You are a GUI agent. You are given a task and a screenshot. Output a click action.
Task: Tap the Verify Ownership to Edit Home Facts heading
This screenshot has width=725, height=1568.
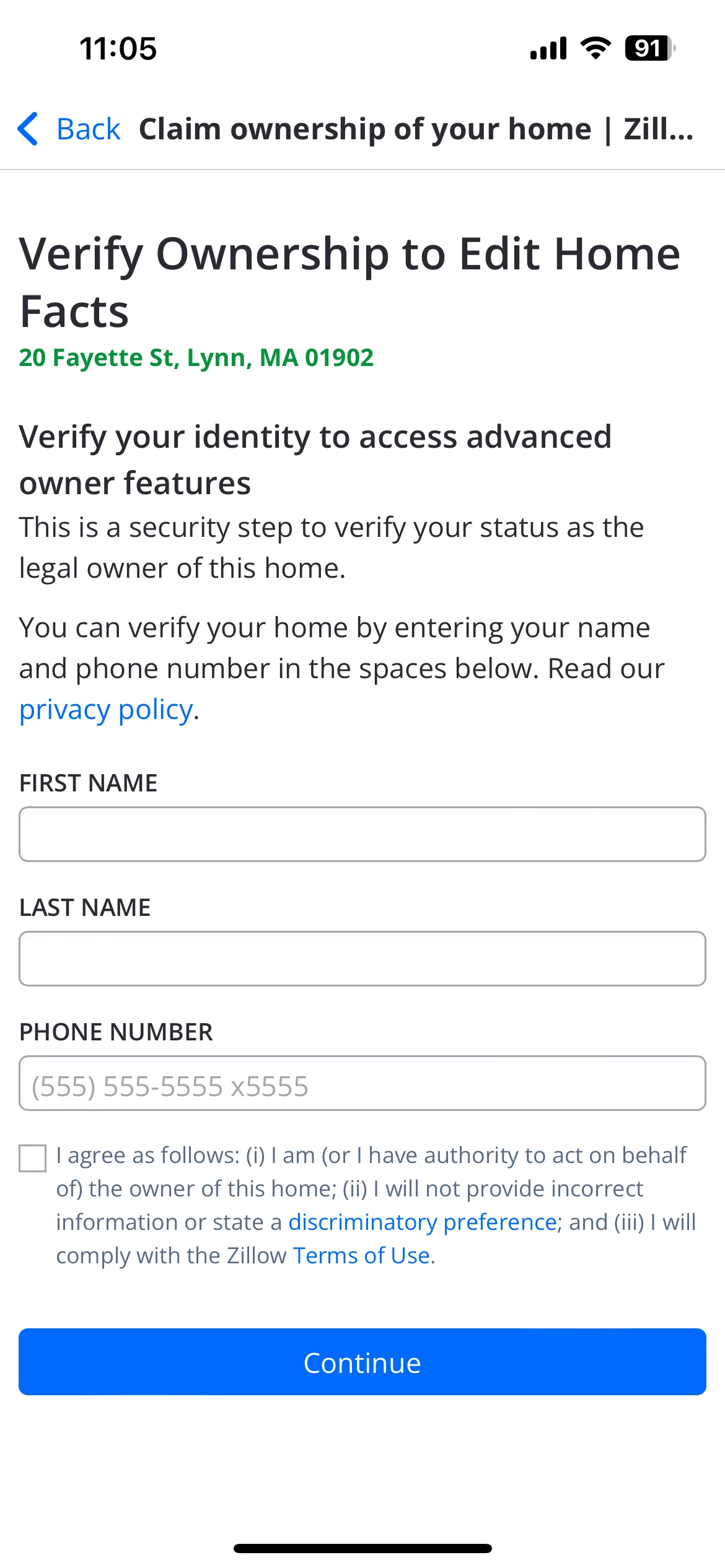tap(350, 282)
